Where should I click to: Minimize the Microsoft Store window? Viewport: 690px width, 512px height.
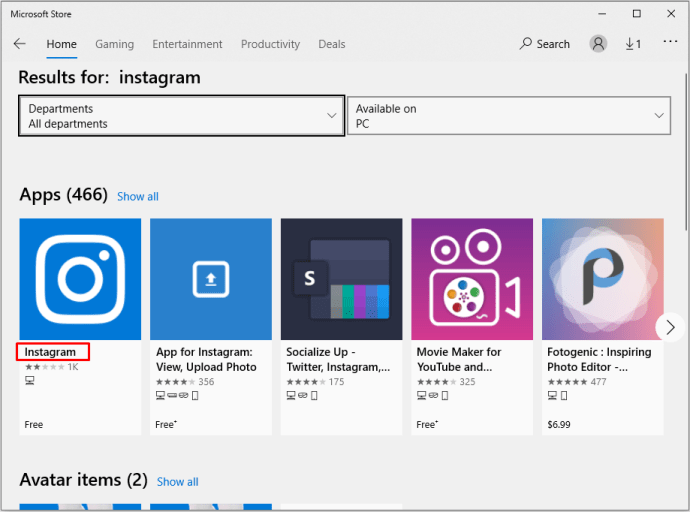coord(602,14)
